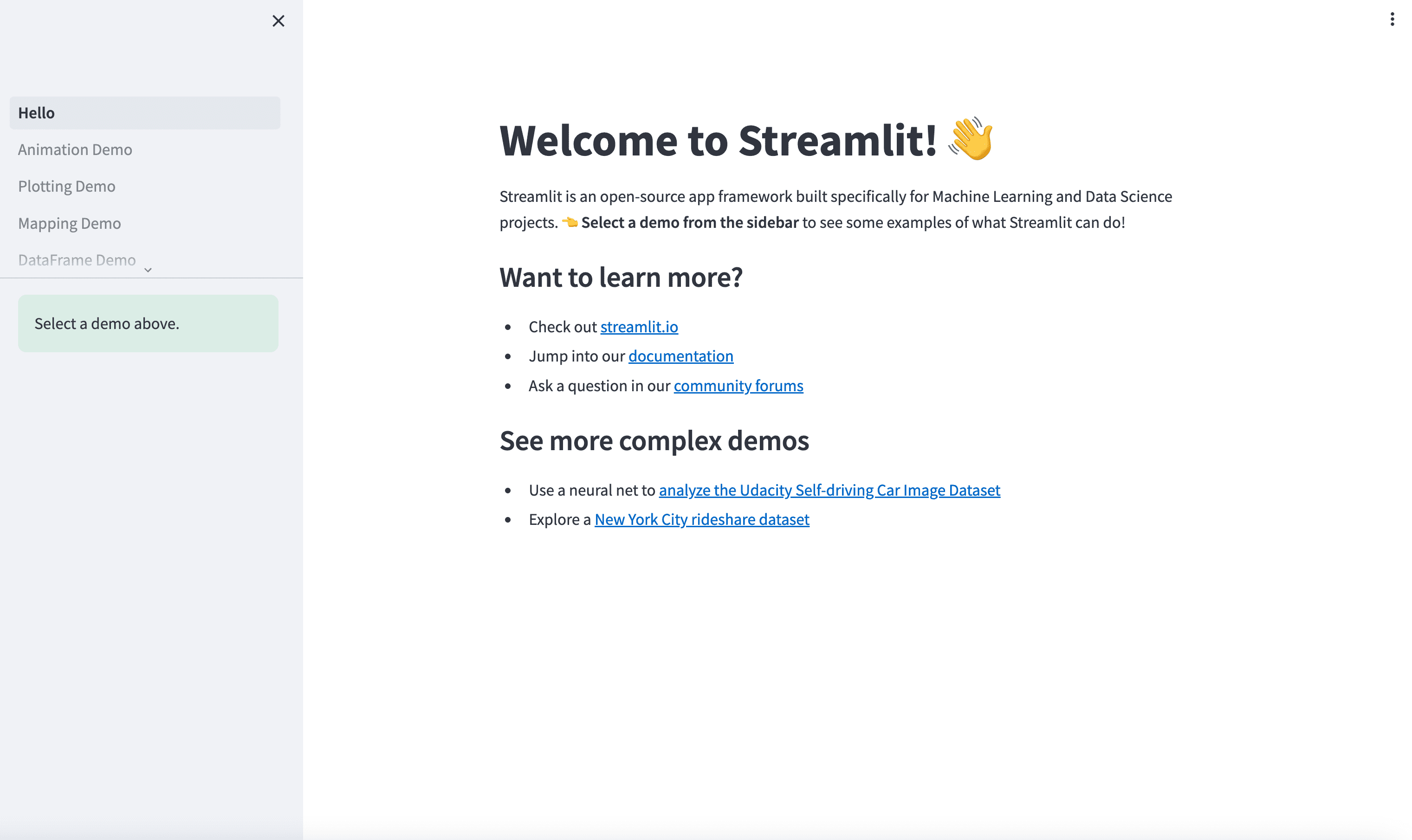Click the 'Select a demo above' box

click(148, 323)
